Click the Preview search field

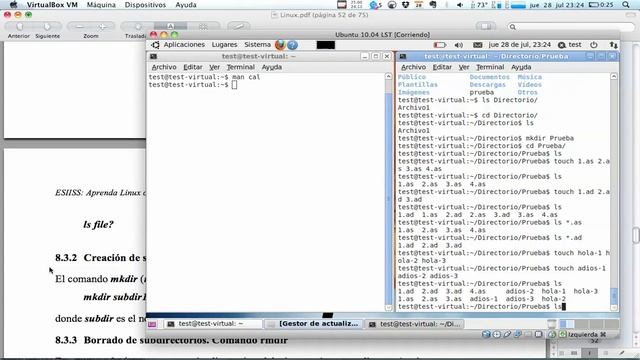tap(571, 27)
